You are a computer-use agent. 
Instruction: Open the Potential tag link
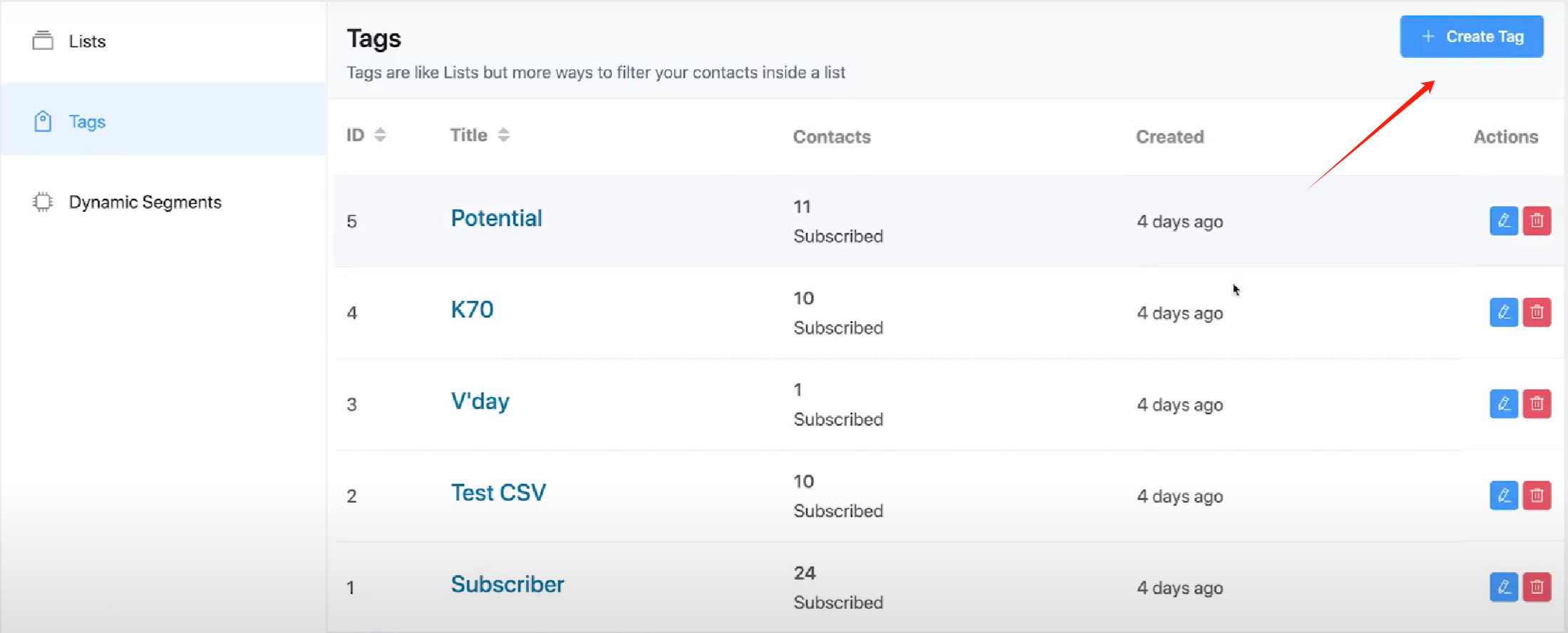[x=496, y=218]
